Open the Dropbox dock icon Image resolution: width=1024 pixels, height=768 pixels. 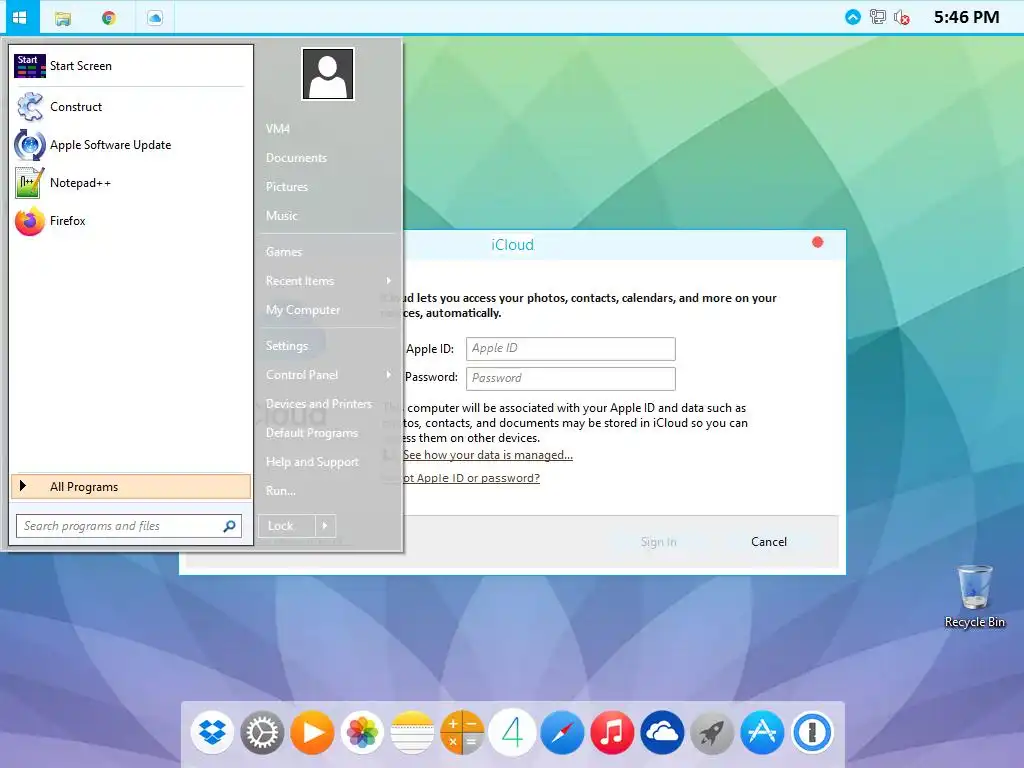[213, 732]
